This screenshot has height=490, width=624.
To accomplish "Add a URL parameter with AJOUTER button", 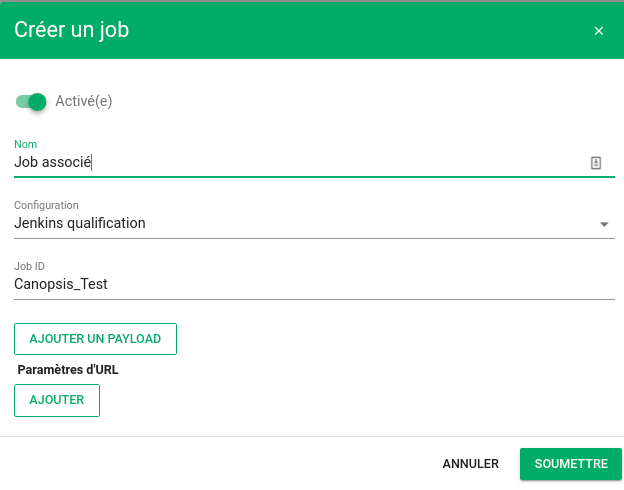I will click(x=57, y=400).
